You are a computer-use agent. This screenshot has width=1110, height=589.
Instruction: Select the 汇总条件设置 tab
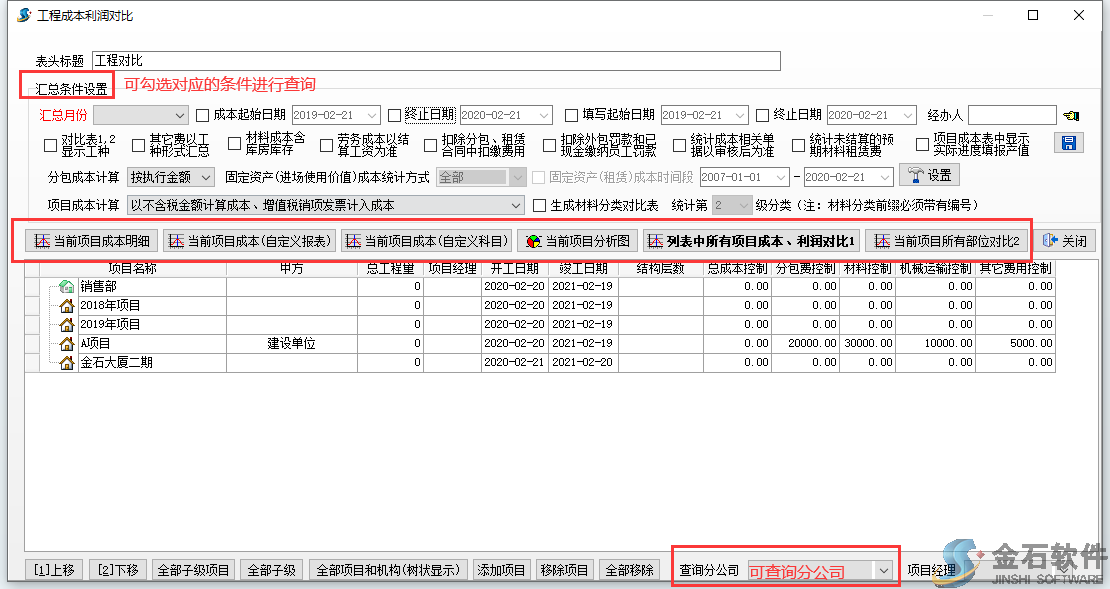click(x=70, y=89)
